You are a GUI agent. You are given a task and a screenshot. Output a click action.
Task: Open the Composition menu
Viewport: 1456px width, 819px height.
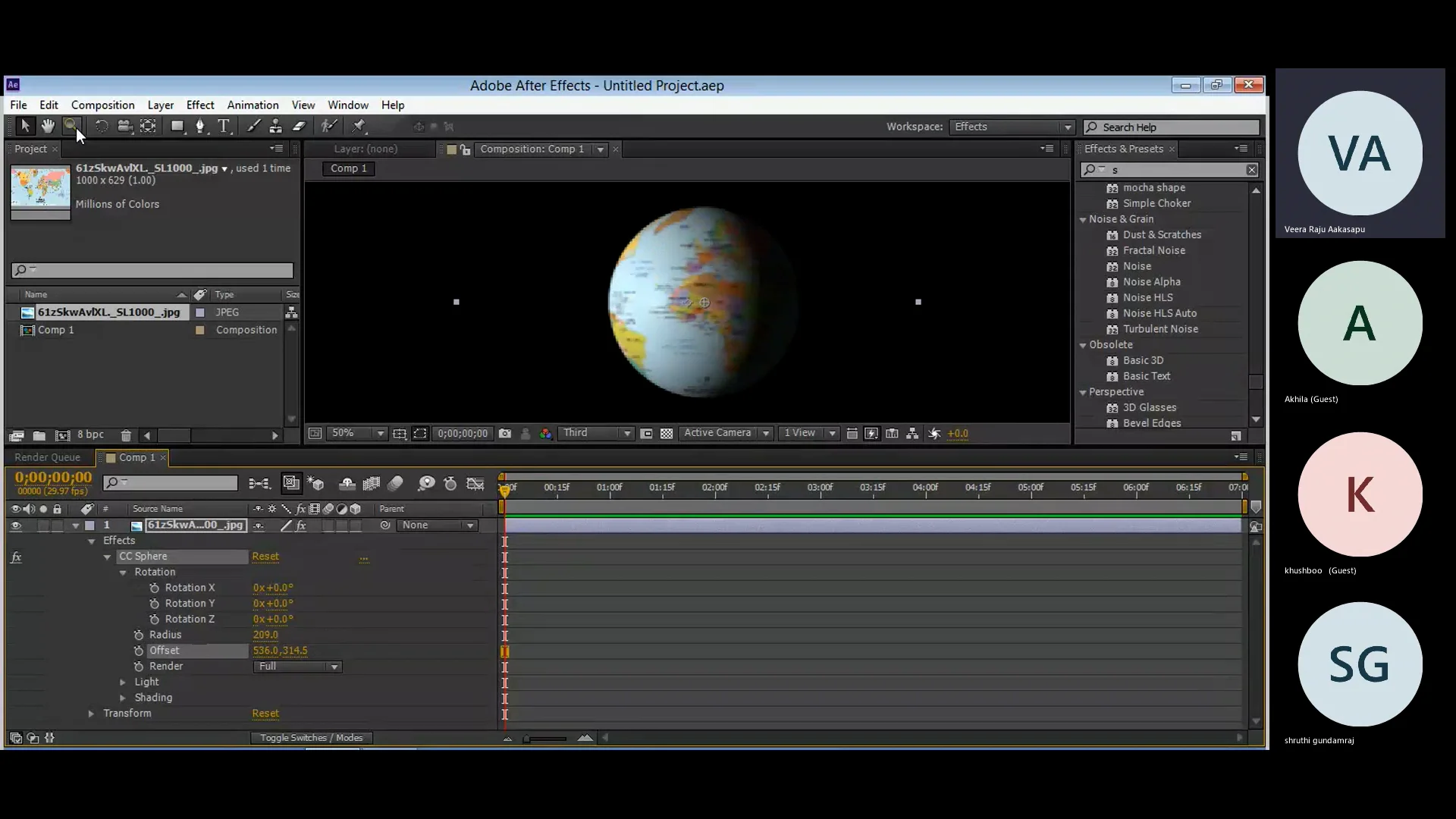(102, 105)
